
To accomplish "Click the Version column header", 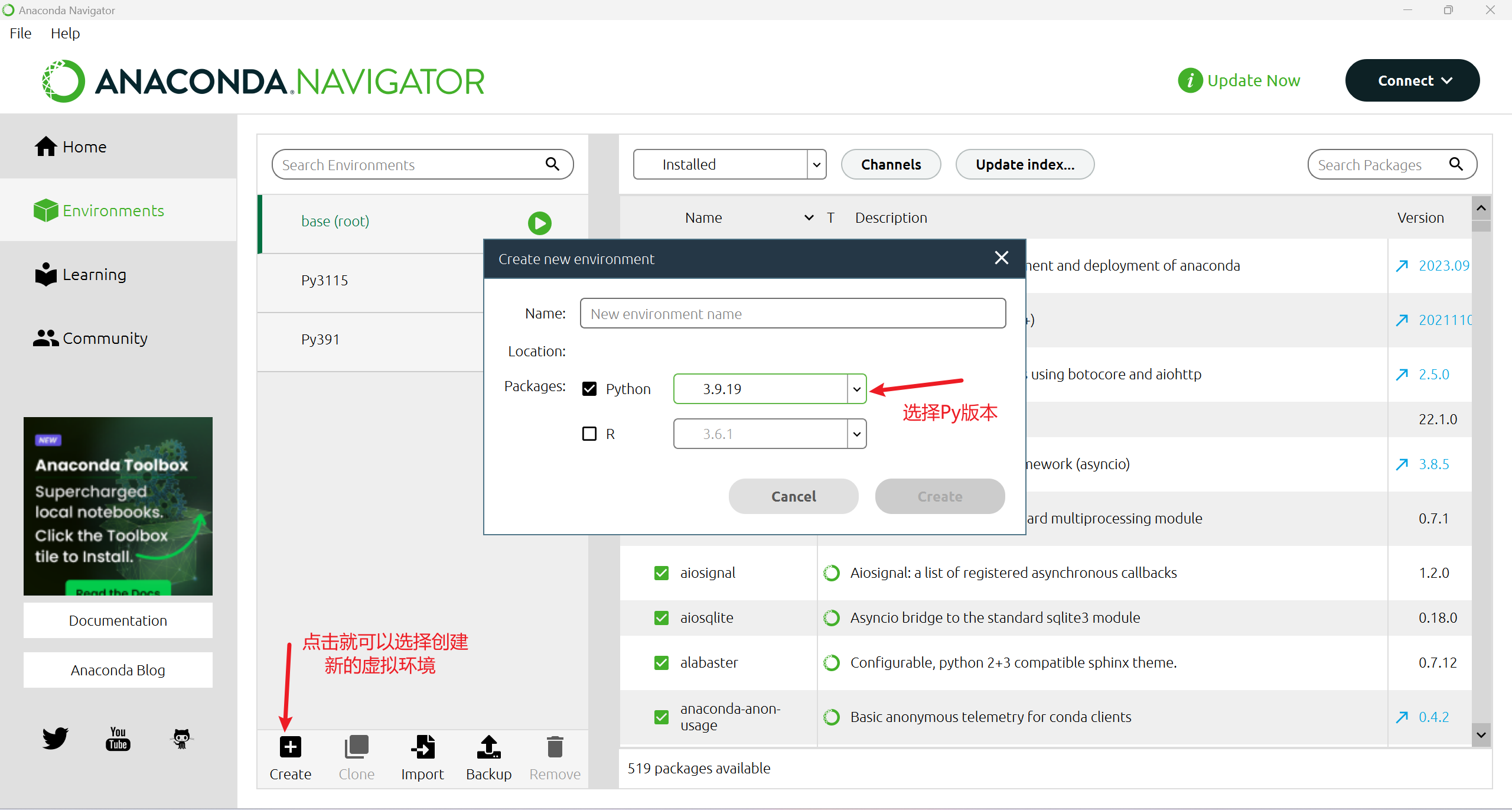I will 1420,218.
